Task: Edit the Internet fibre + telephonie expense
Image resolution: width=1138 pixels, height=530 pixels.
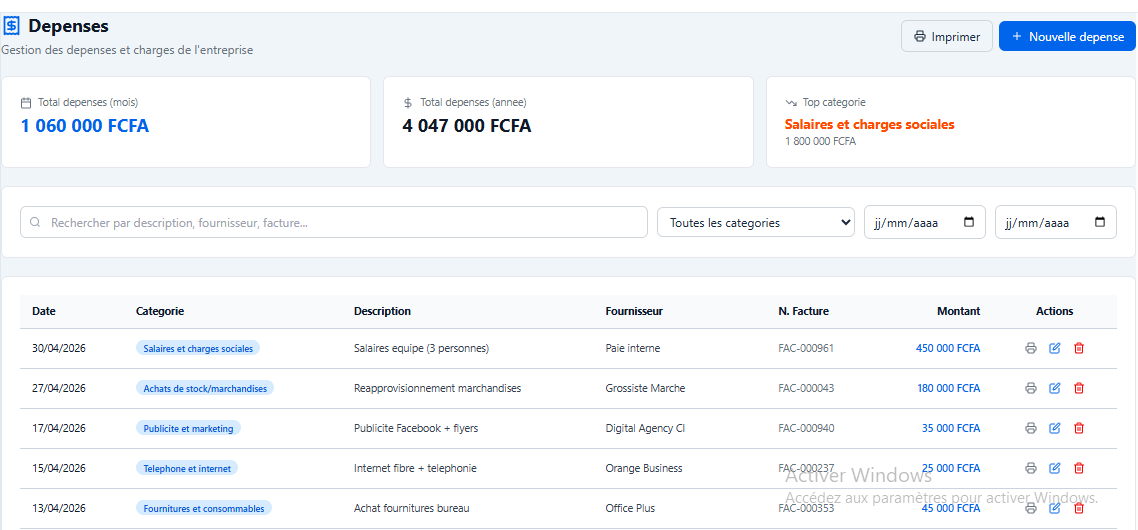Action: click(x=1055, y=468)
